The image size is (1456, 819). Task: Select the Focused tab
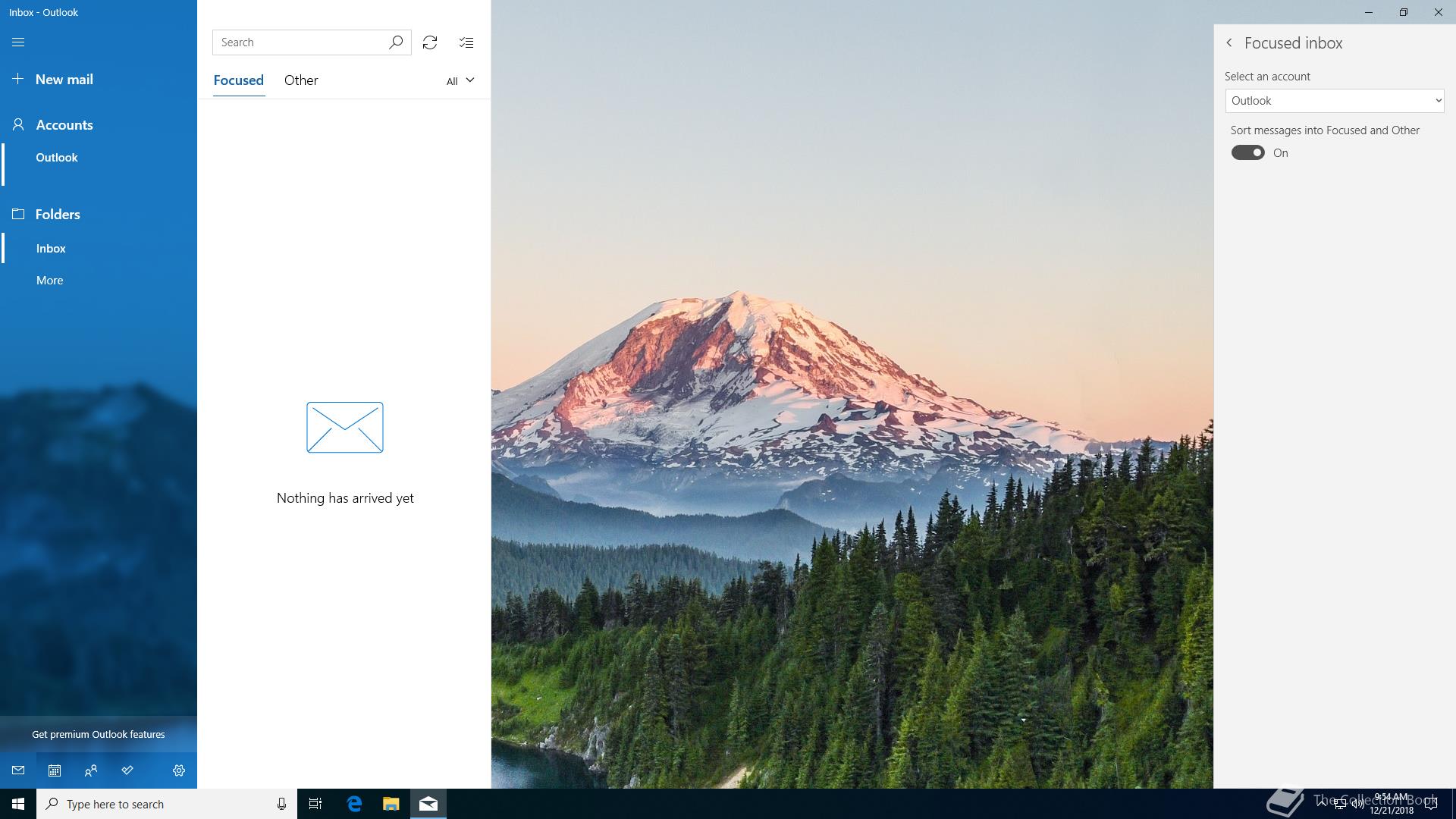pyautogui.click(x=238, y=80)
